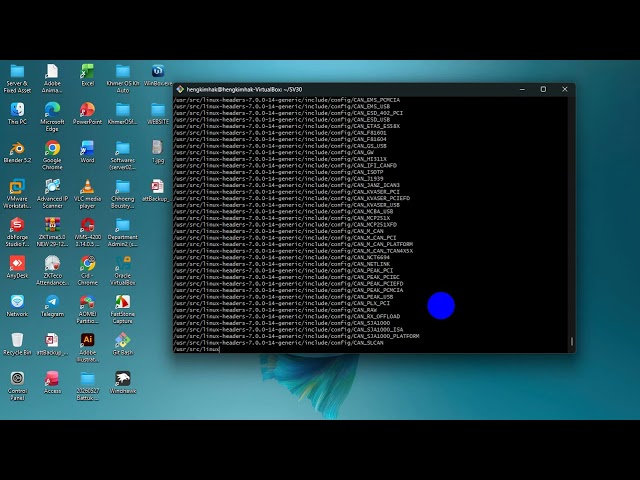Open the Excel desktop shortcut
This screenshot has height=480, width=640.
87,75
